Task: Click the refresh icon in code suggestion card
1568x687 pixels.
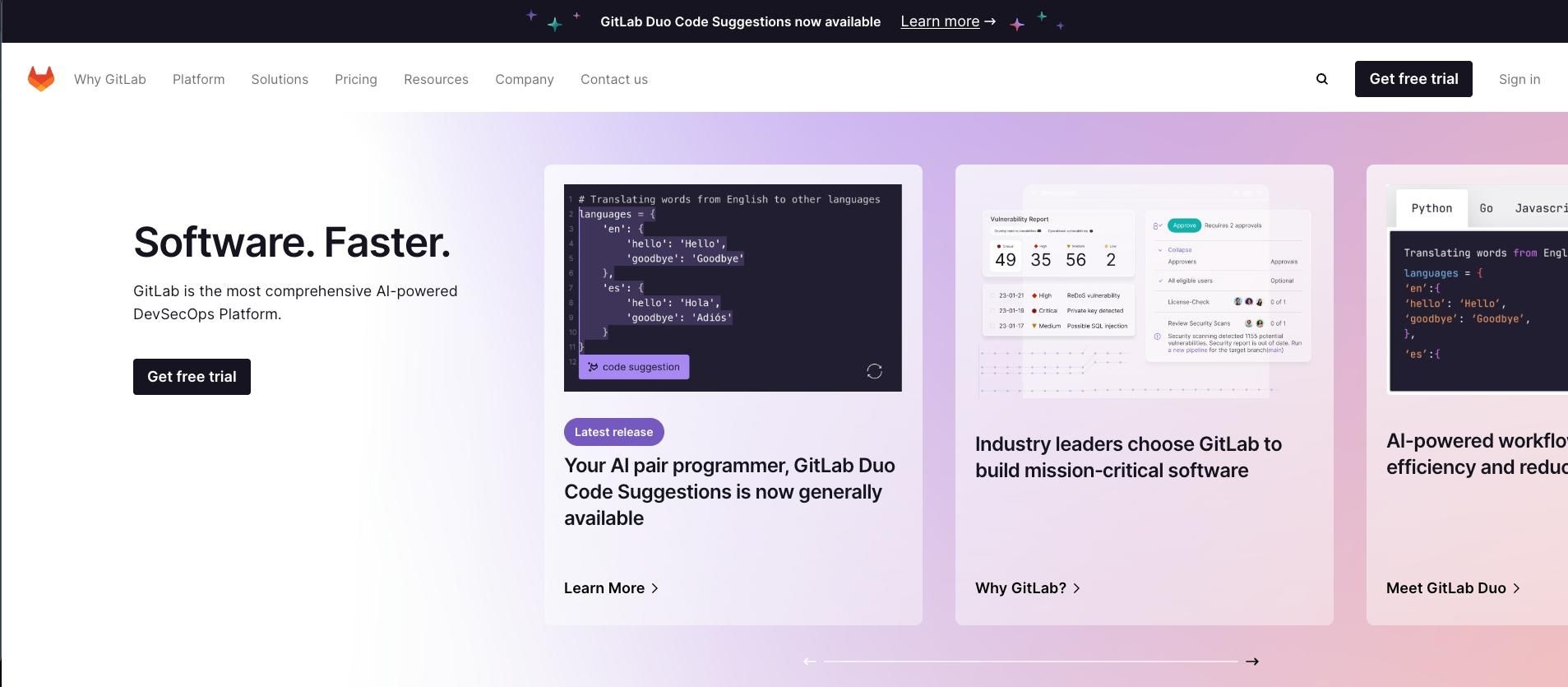Action: coord(874,371)
